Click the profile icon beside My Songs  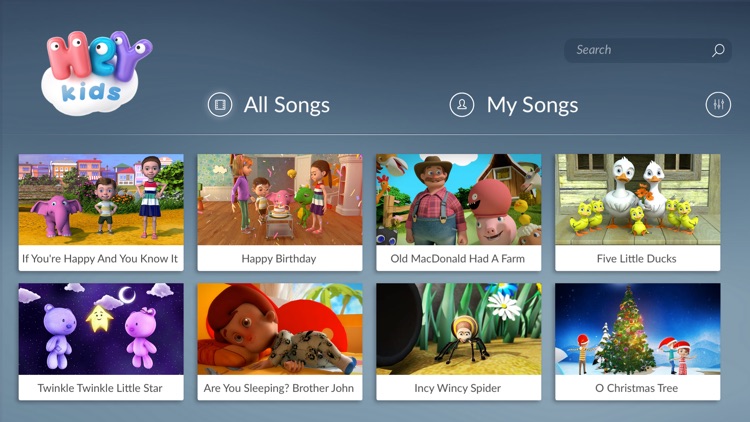click(x=462, y=104)
